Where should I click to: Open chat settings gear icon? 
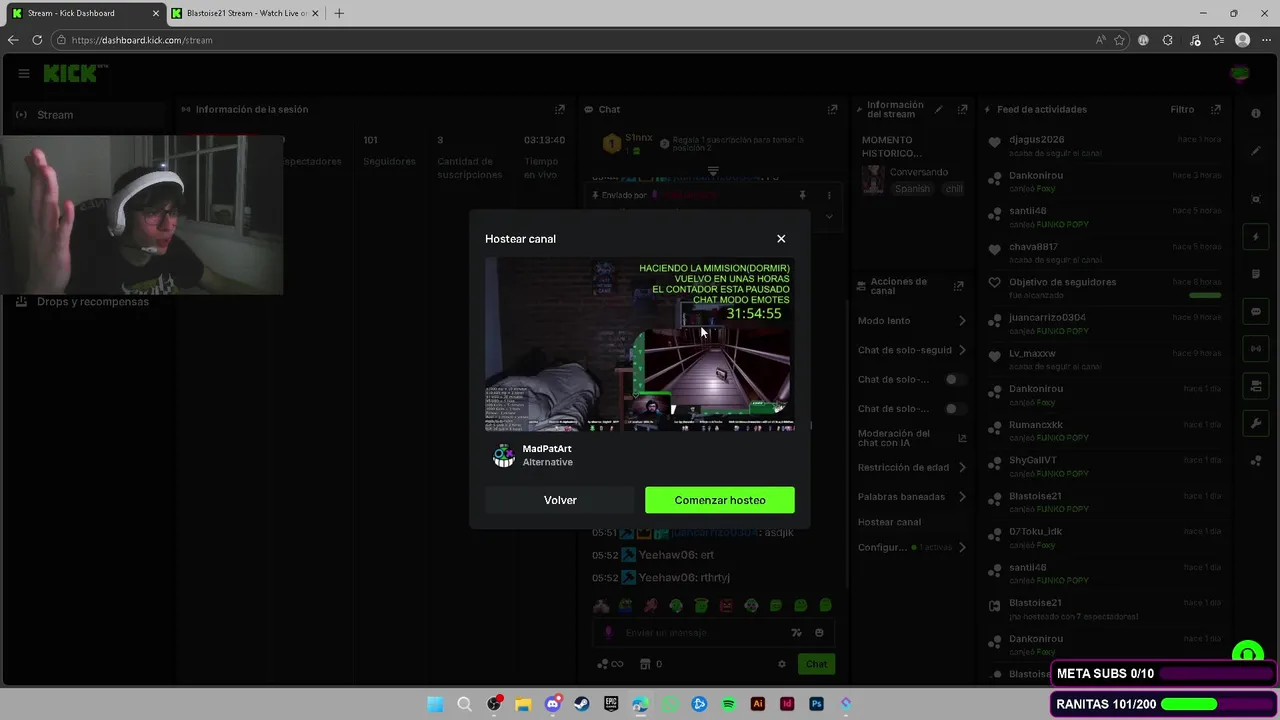pyautogui.click(x=782, y=664)
